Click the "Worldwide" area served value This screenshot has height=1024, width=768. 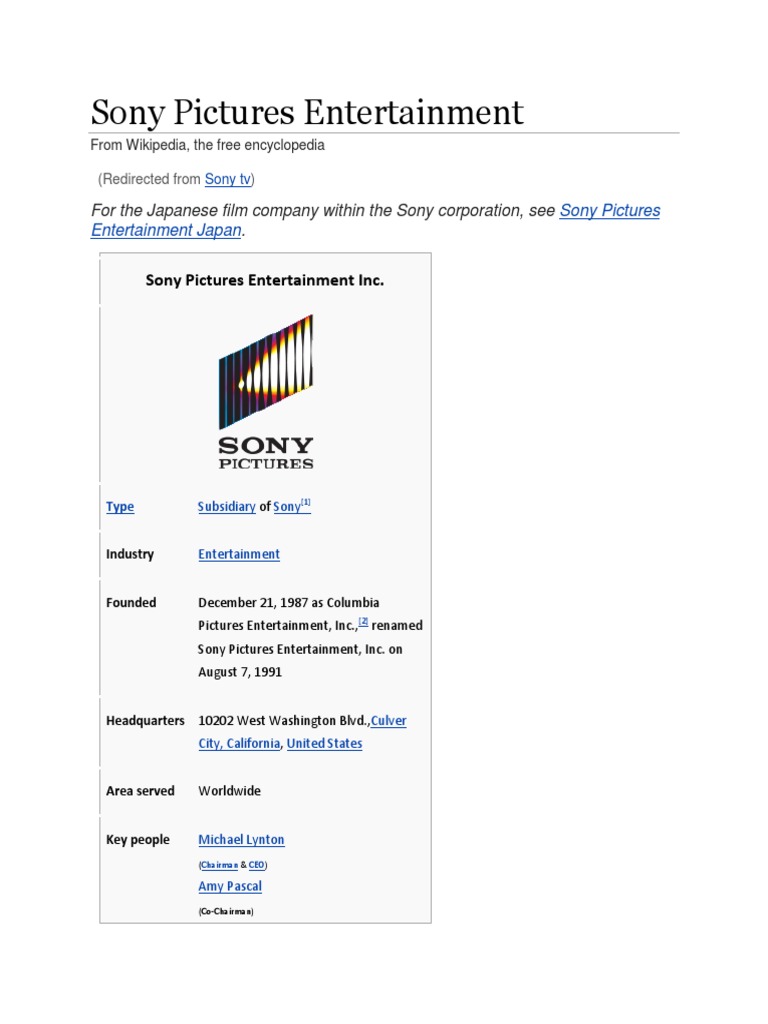pyautogui.click(x=229, y=791)
